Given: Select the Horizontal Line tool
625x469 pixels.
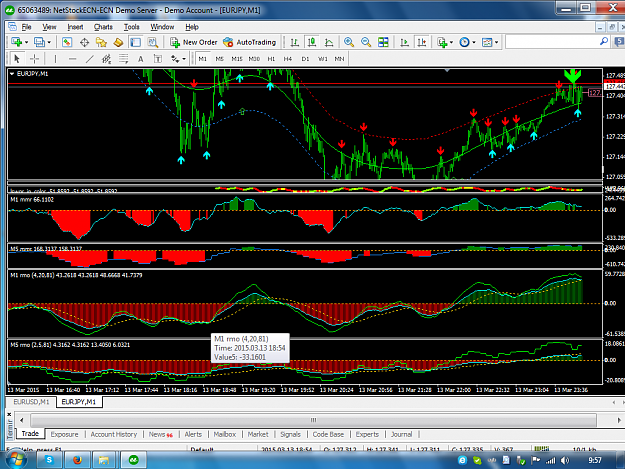Looking at the screenshot, I should click(x=72, y=59).
